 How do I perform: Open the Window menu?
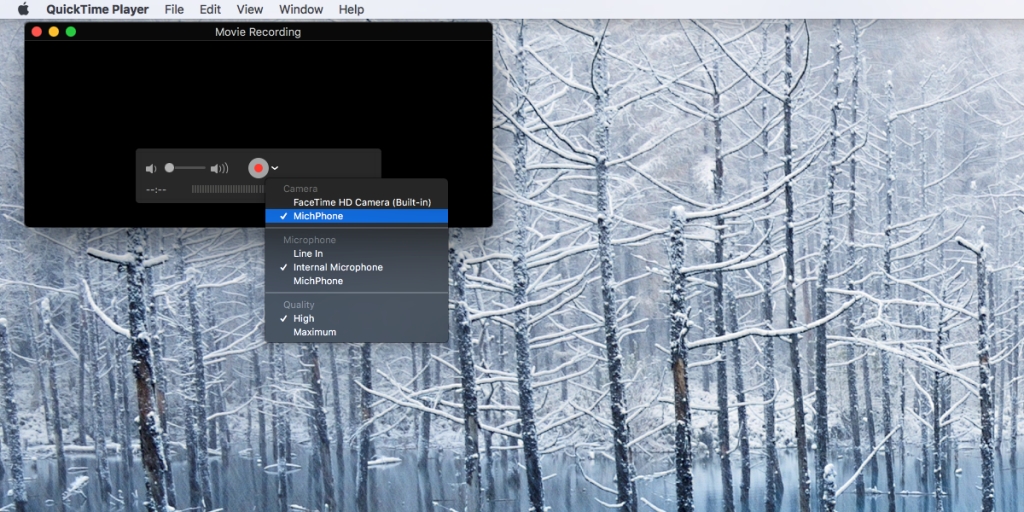pyautogui.click(x=301, y=10)
